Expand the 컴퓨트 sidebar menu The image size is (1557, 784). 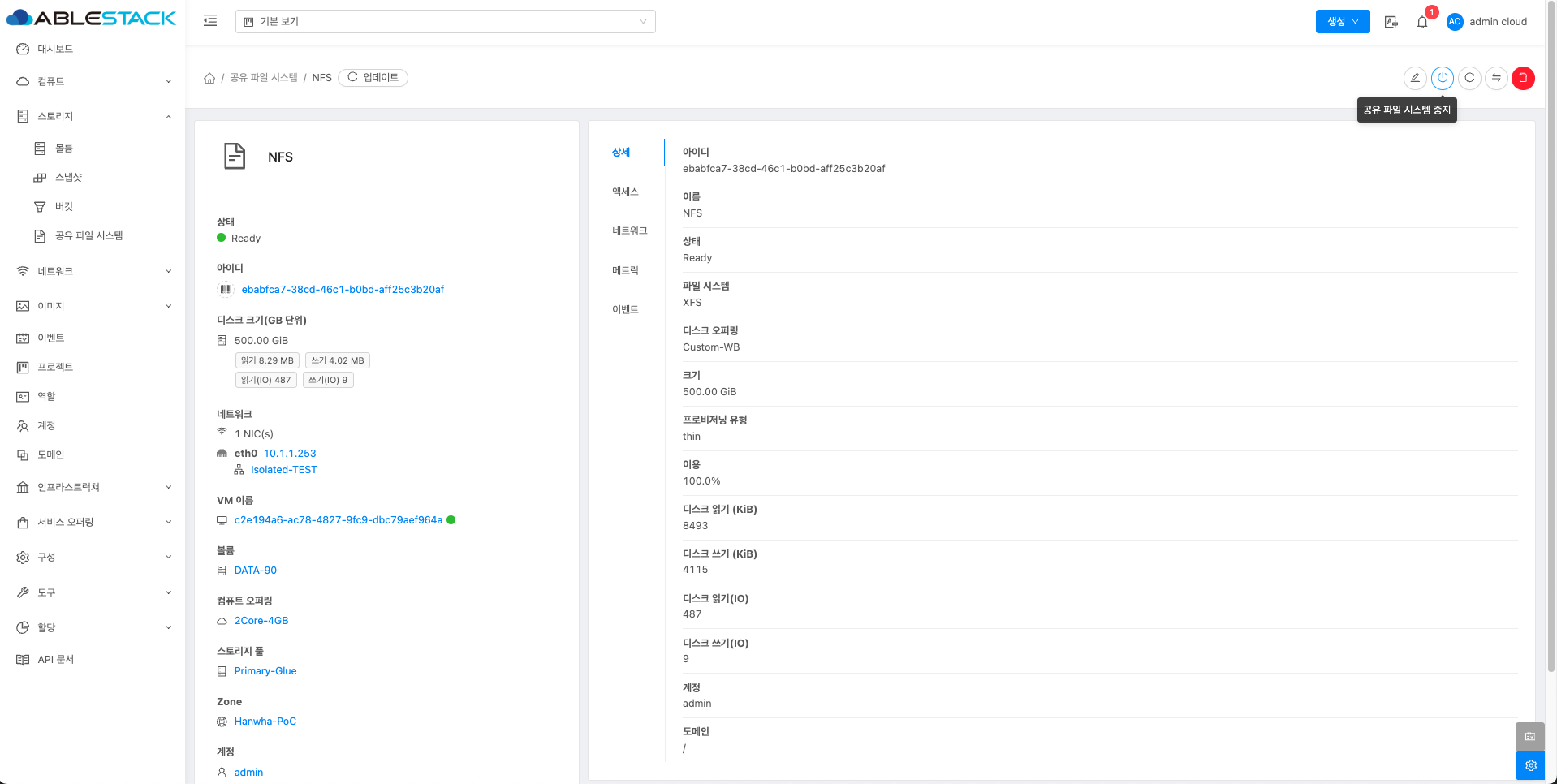[93, 81]
